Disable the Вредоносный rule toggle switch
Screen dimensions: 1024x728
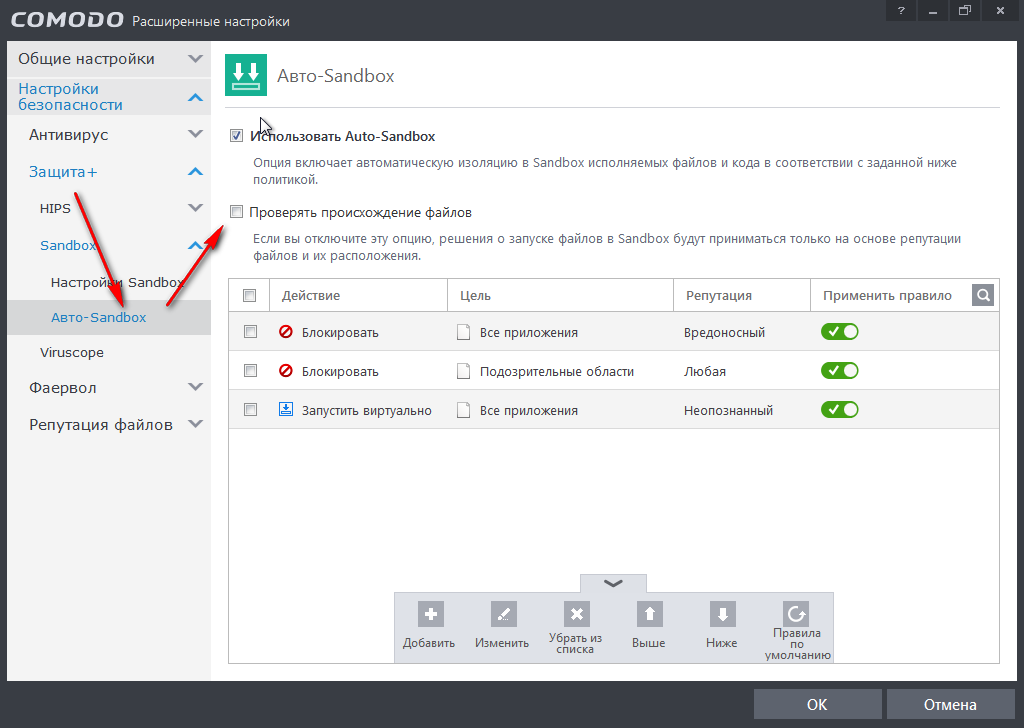point(840,332)
